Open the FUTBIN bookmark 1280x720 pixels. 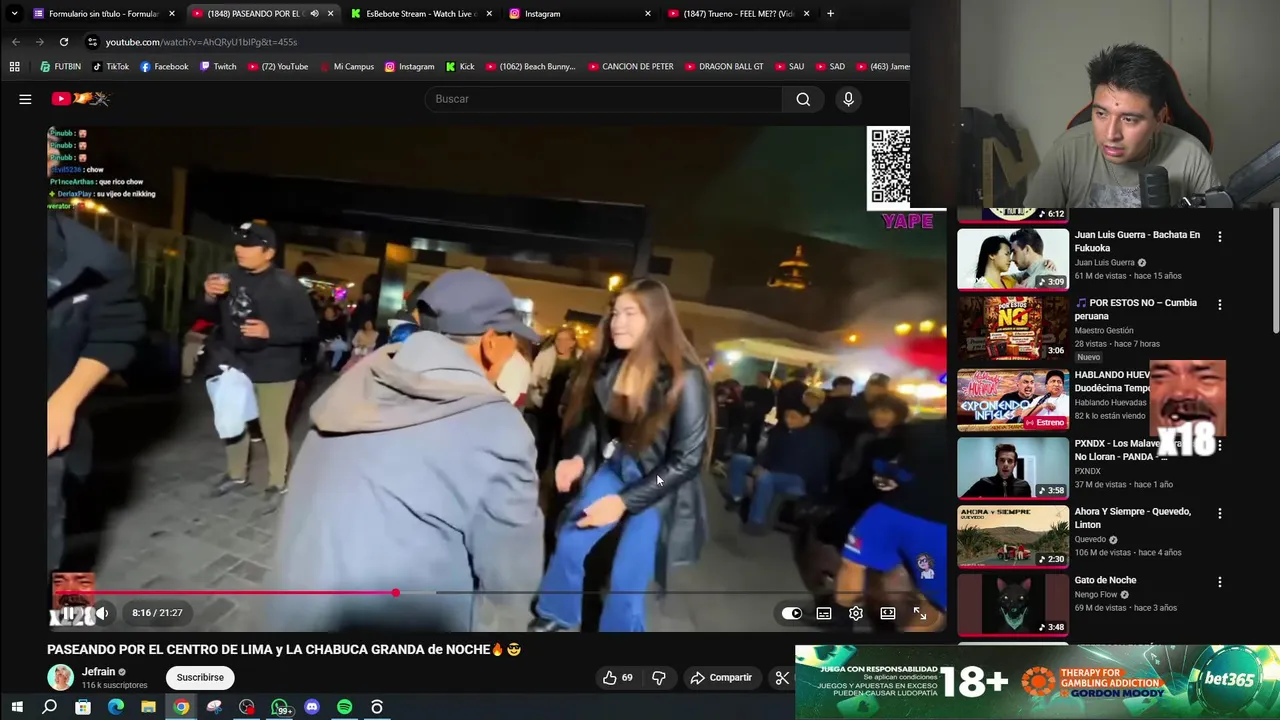pos(60,67)
